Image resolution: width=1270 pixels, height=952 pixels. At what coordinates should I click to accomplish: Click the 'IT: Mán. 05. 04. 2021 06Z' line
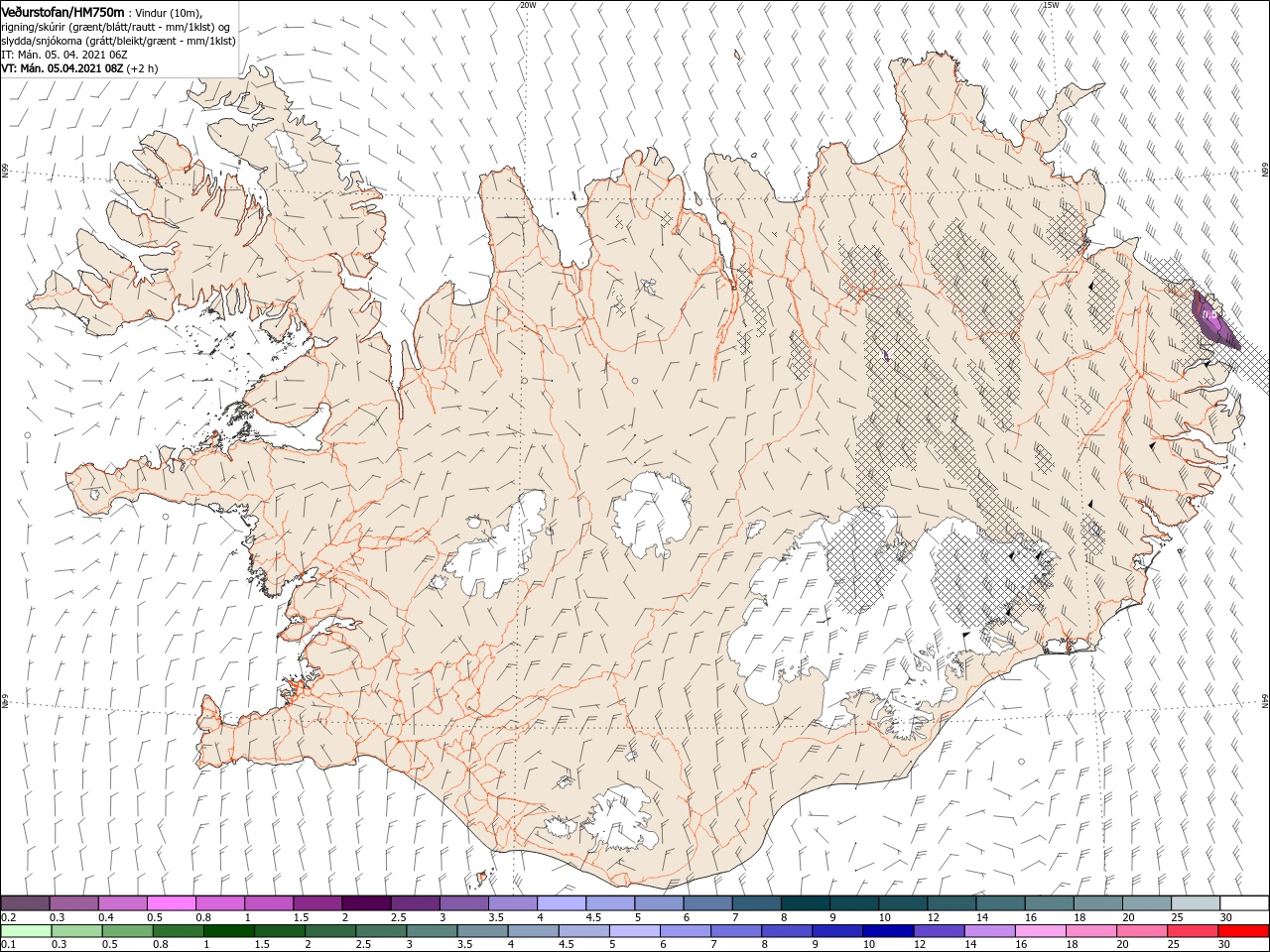pos(64,55)
